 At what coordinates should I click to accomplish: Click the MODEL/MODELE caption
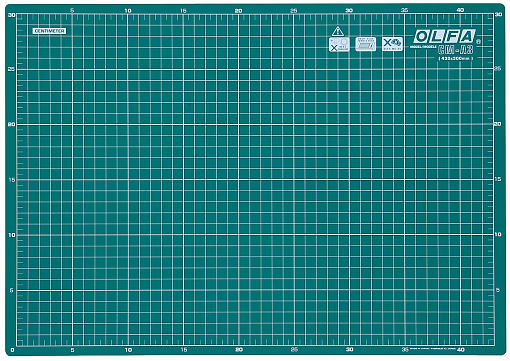coord(423,47)
